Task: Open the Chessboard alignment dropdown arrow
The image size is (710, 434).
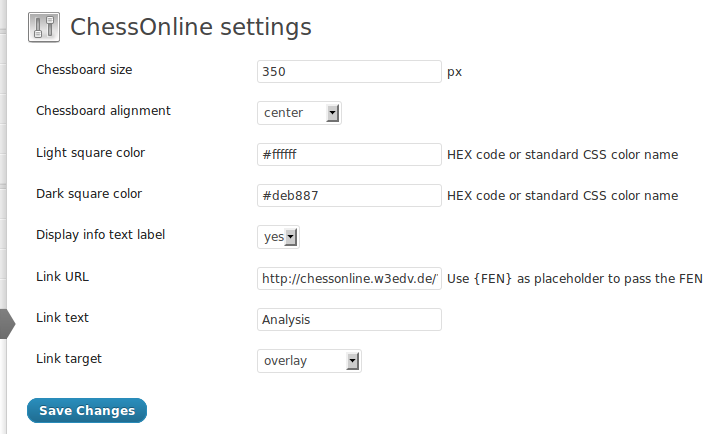Action: (332, 113)
